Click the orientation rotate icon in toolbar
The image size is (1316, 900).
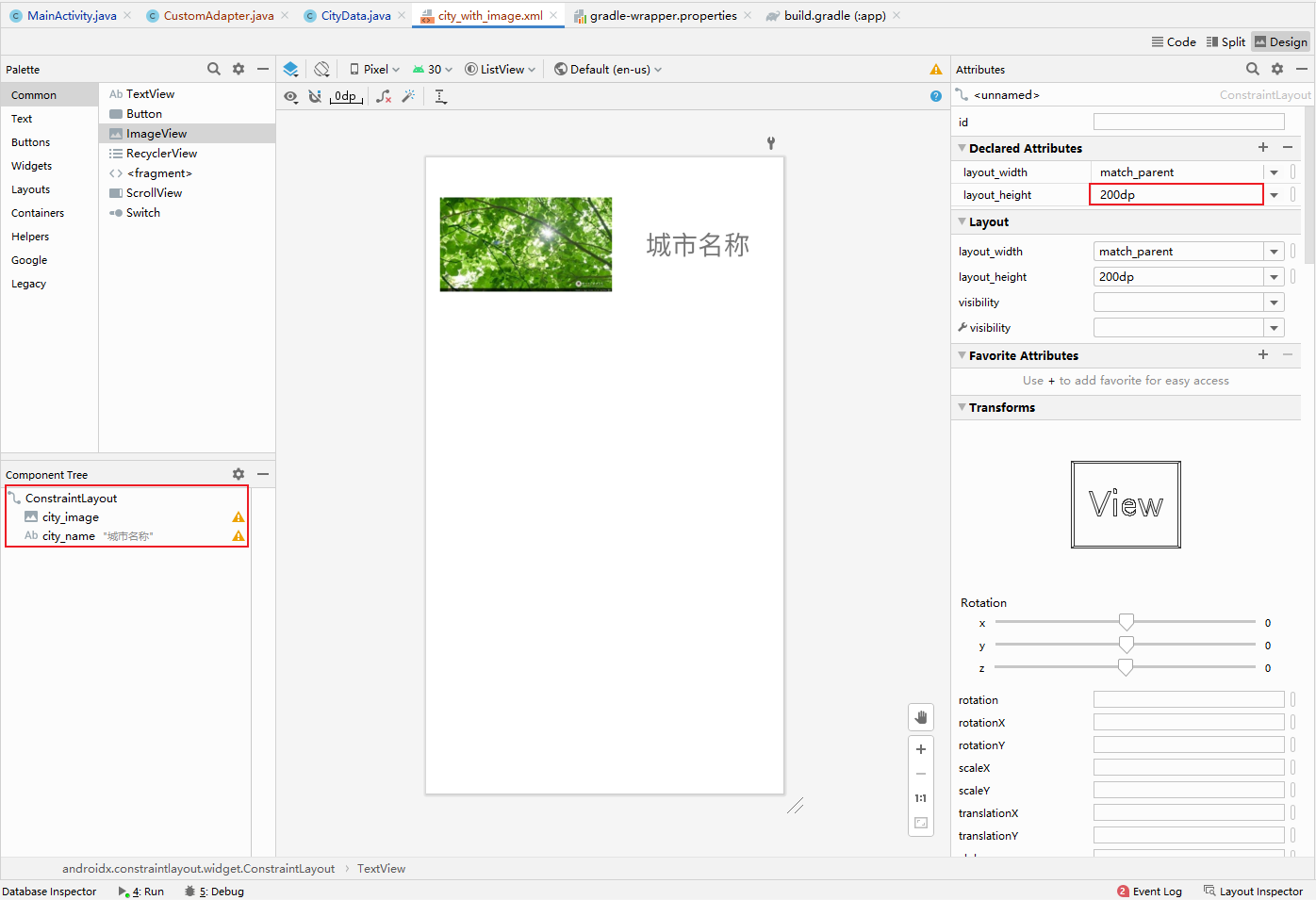click(x=321, y=69)
